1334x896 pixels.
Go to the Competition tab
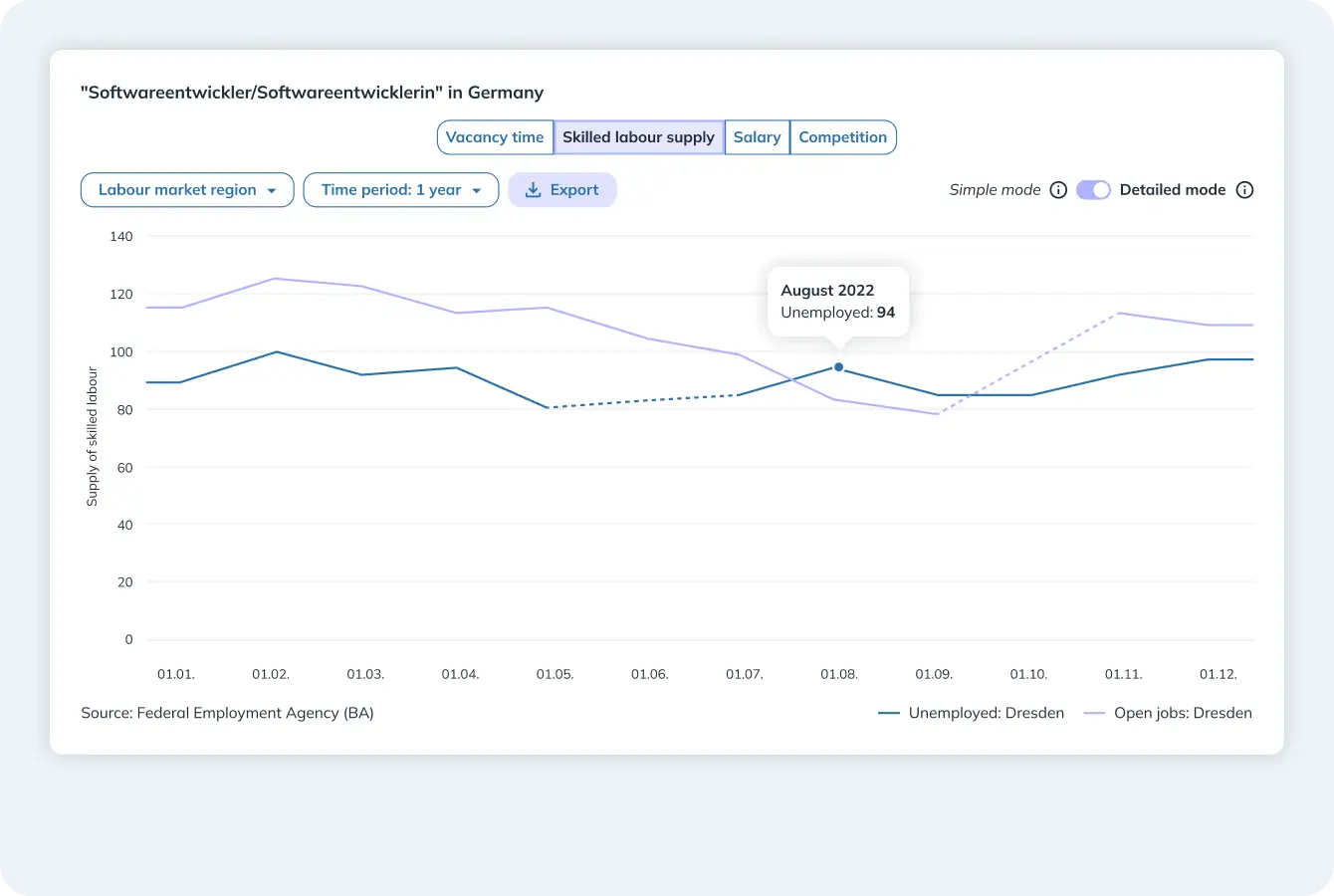842,137
